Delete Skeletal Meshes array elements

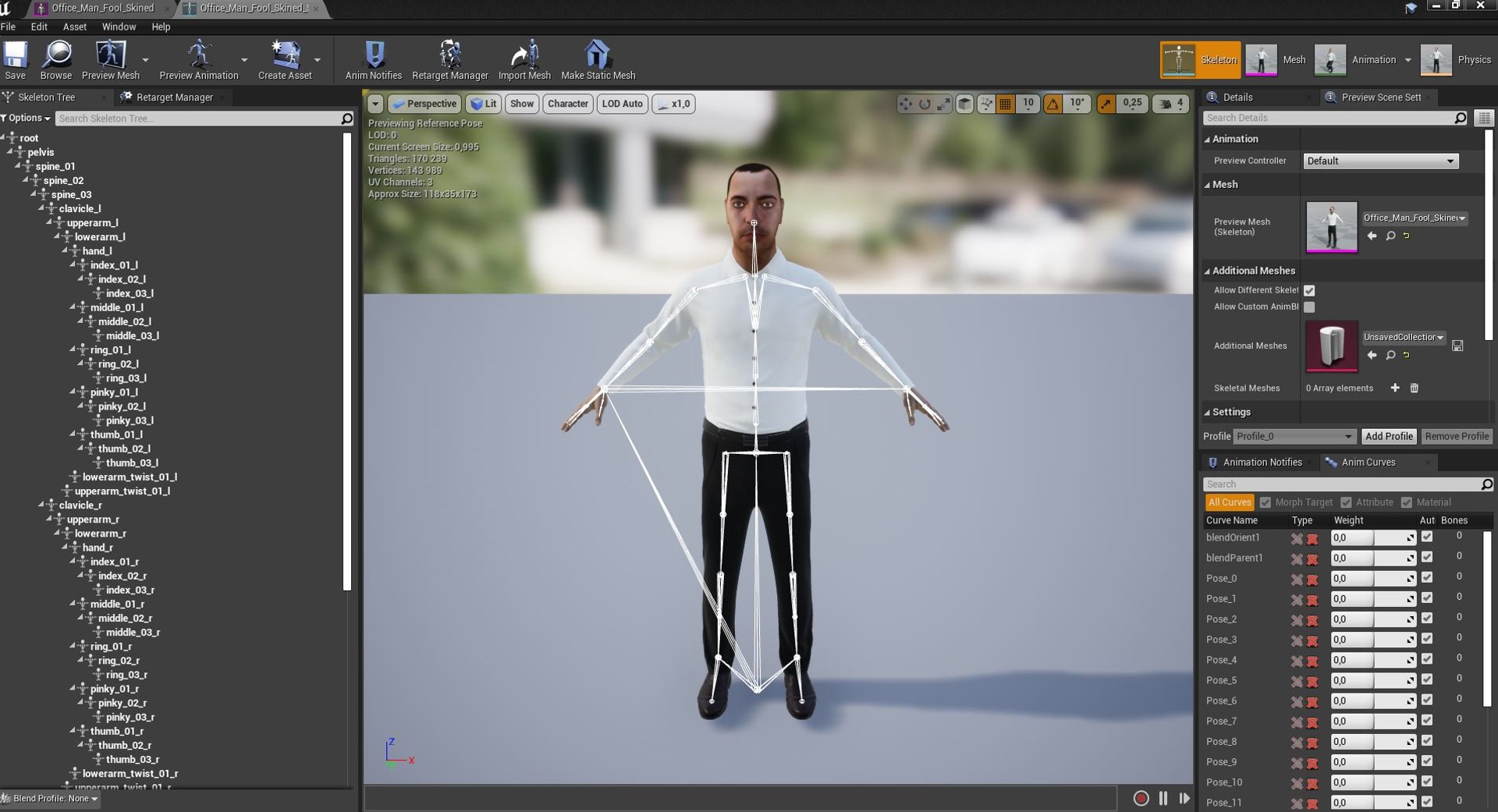tap(1414, 388)
